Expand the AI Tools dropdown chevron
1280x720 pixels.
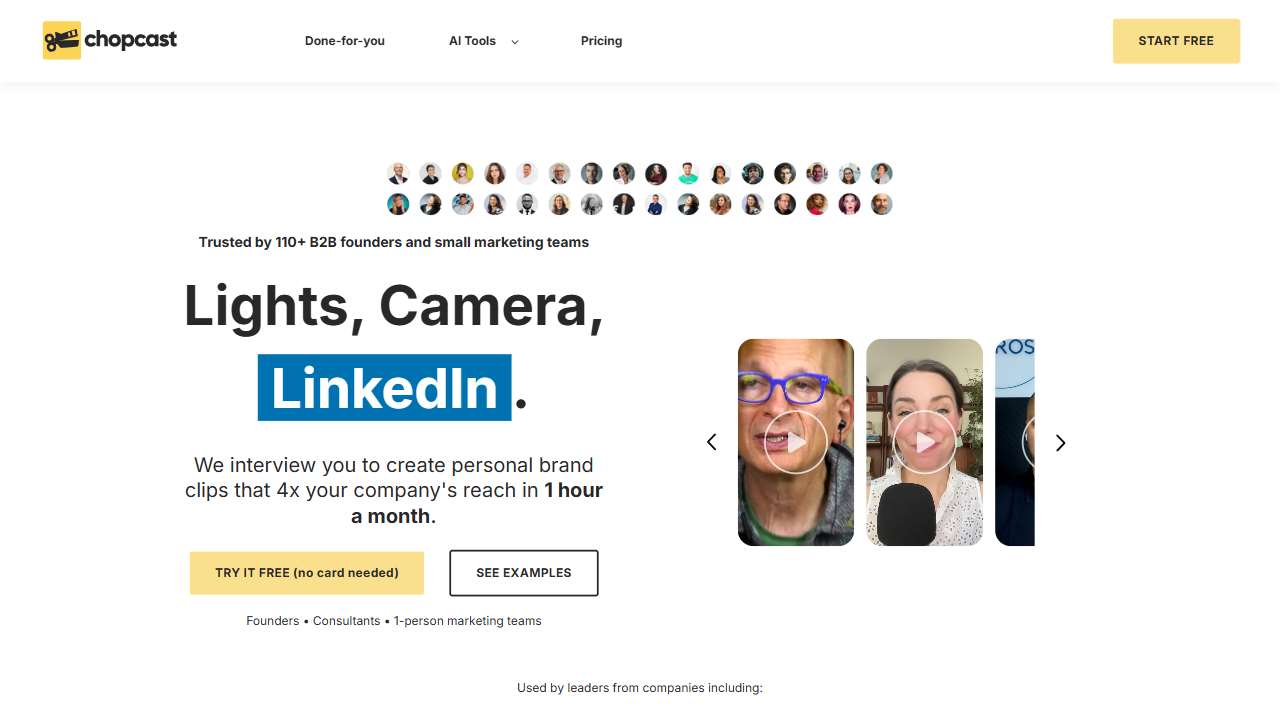click(x=515, y=42)
